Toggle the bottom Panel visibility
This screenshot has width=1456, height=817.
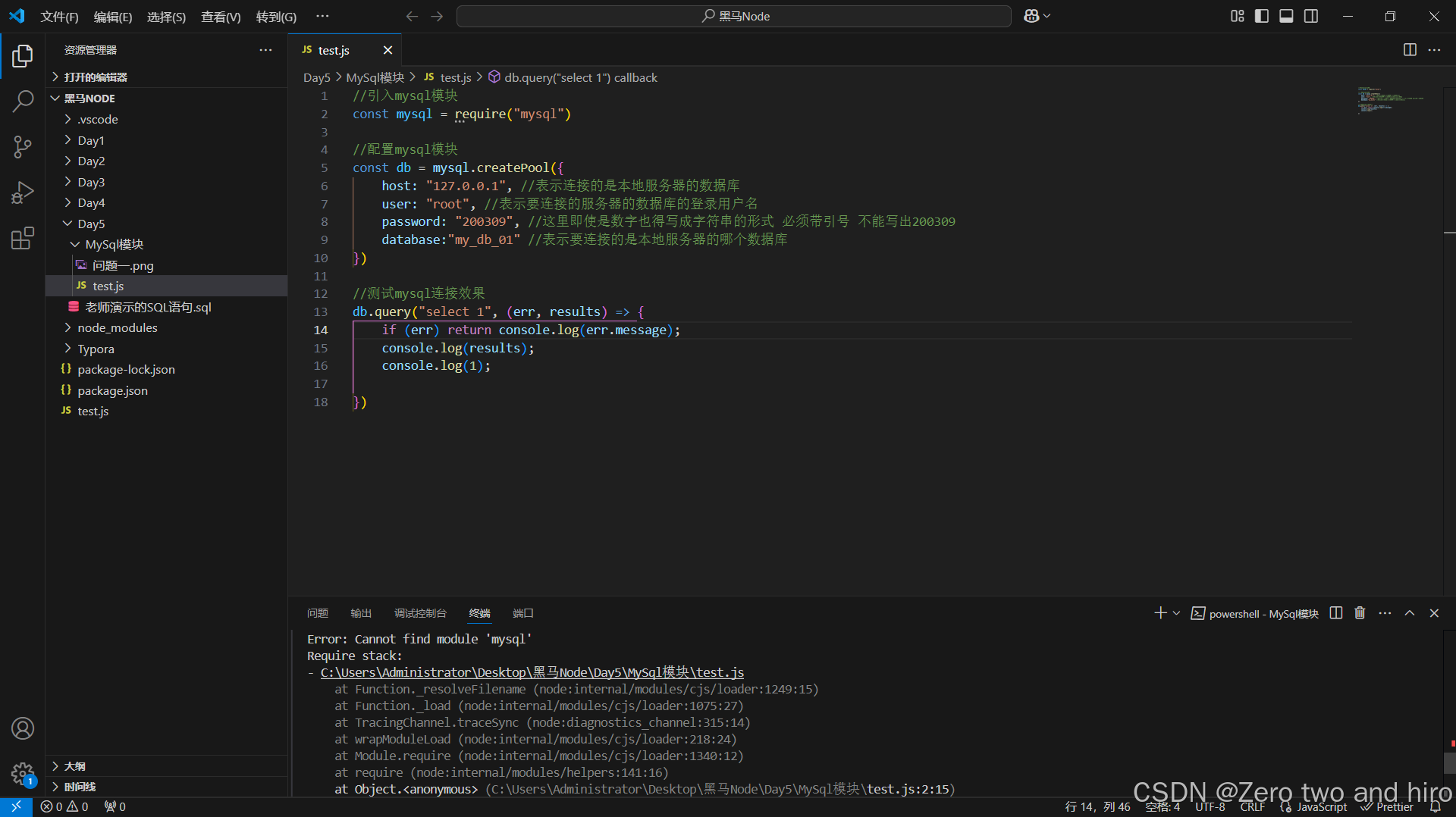point(1286,15)
